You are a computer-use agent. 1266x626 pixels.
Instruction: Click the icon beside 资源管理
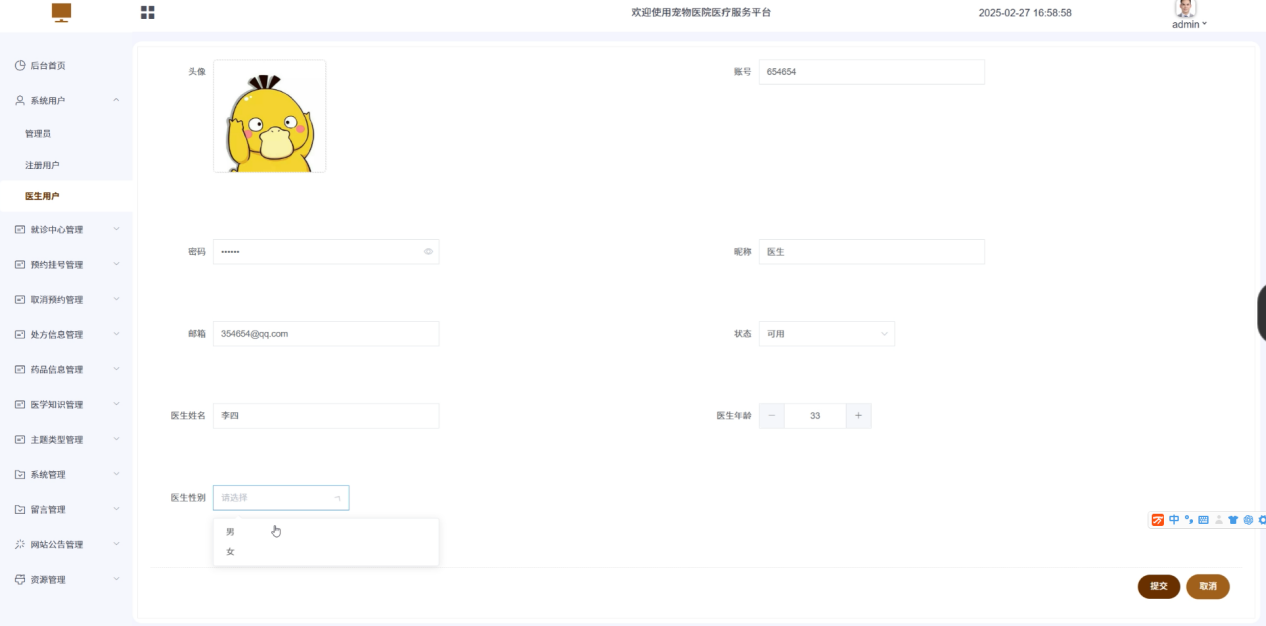(20, 580)
